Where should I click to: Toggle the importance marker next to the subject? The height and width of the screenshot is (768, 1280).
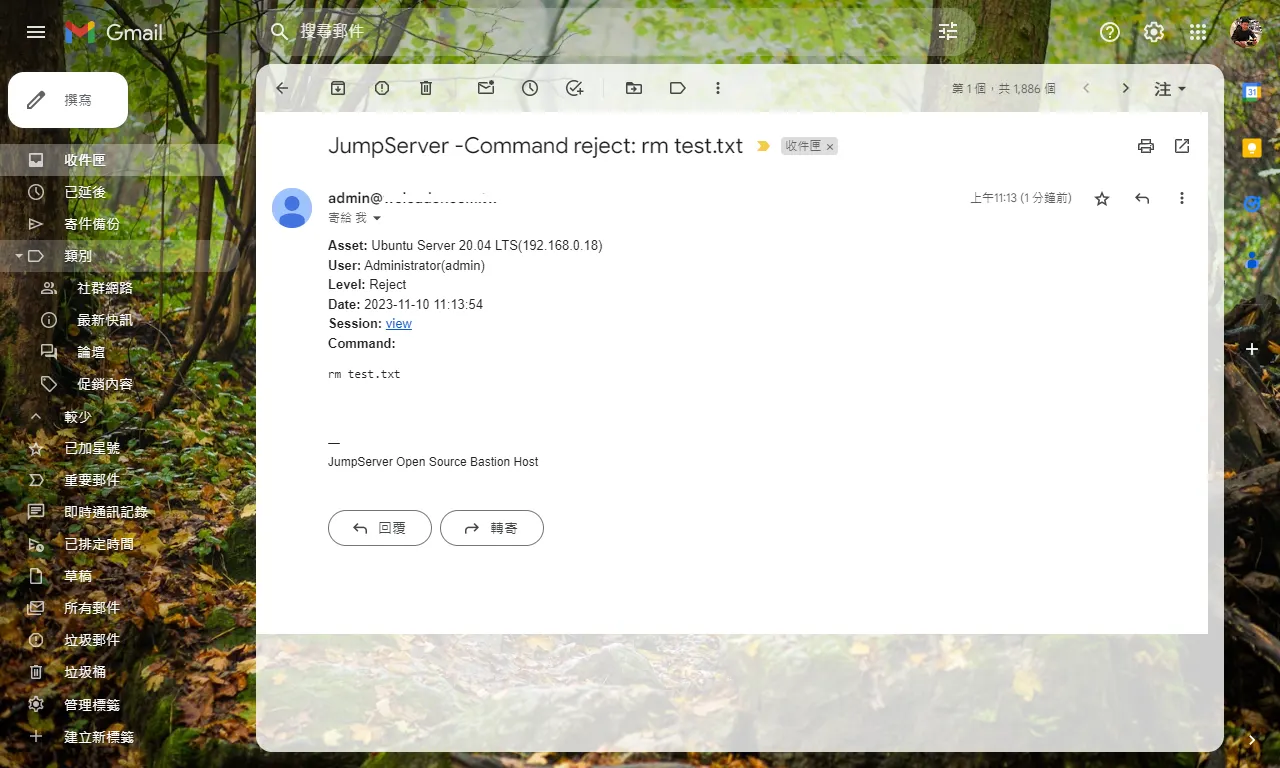coord(764,146)
